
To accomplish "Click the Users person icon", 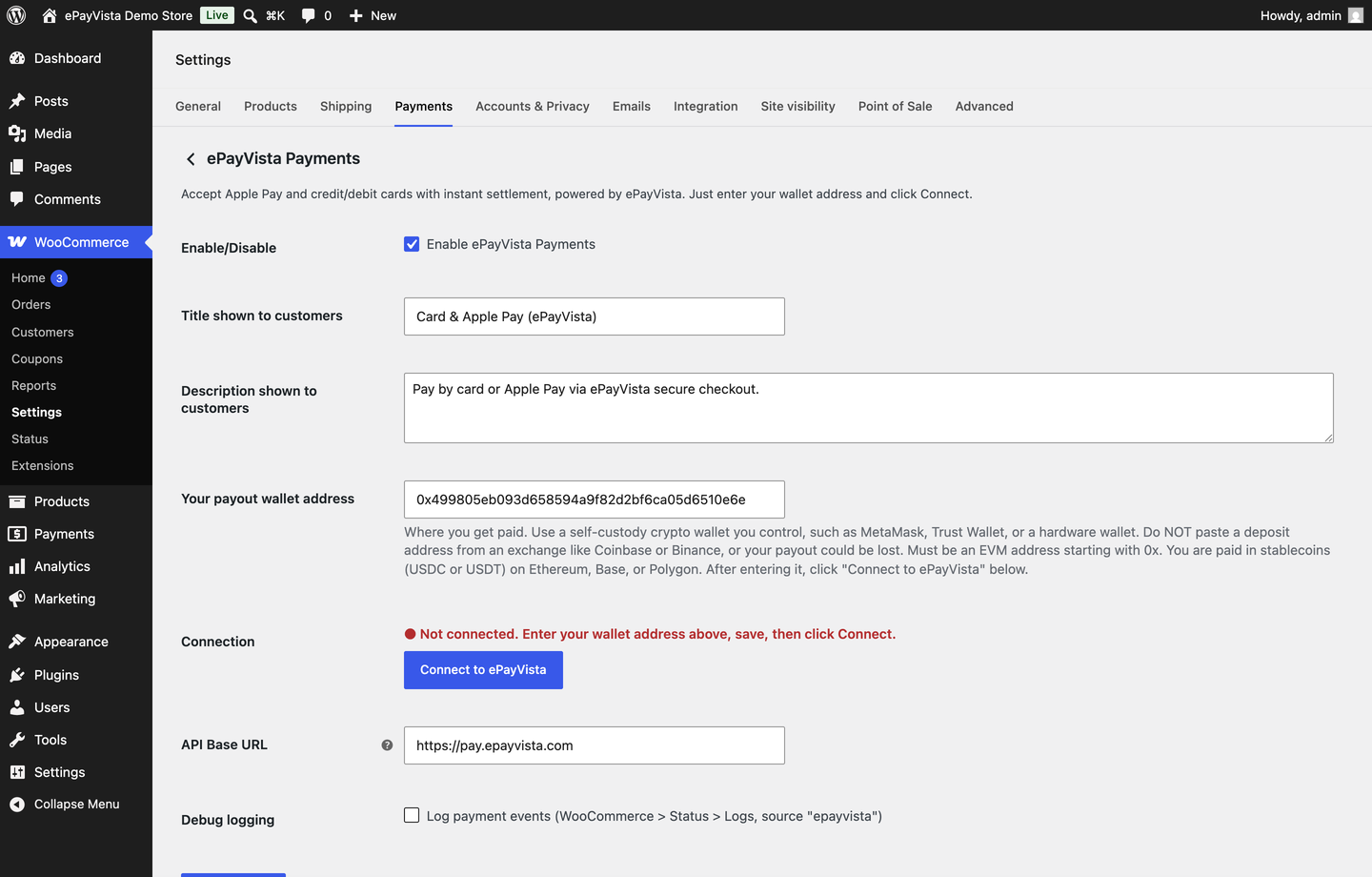I will point(17,707).
